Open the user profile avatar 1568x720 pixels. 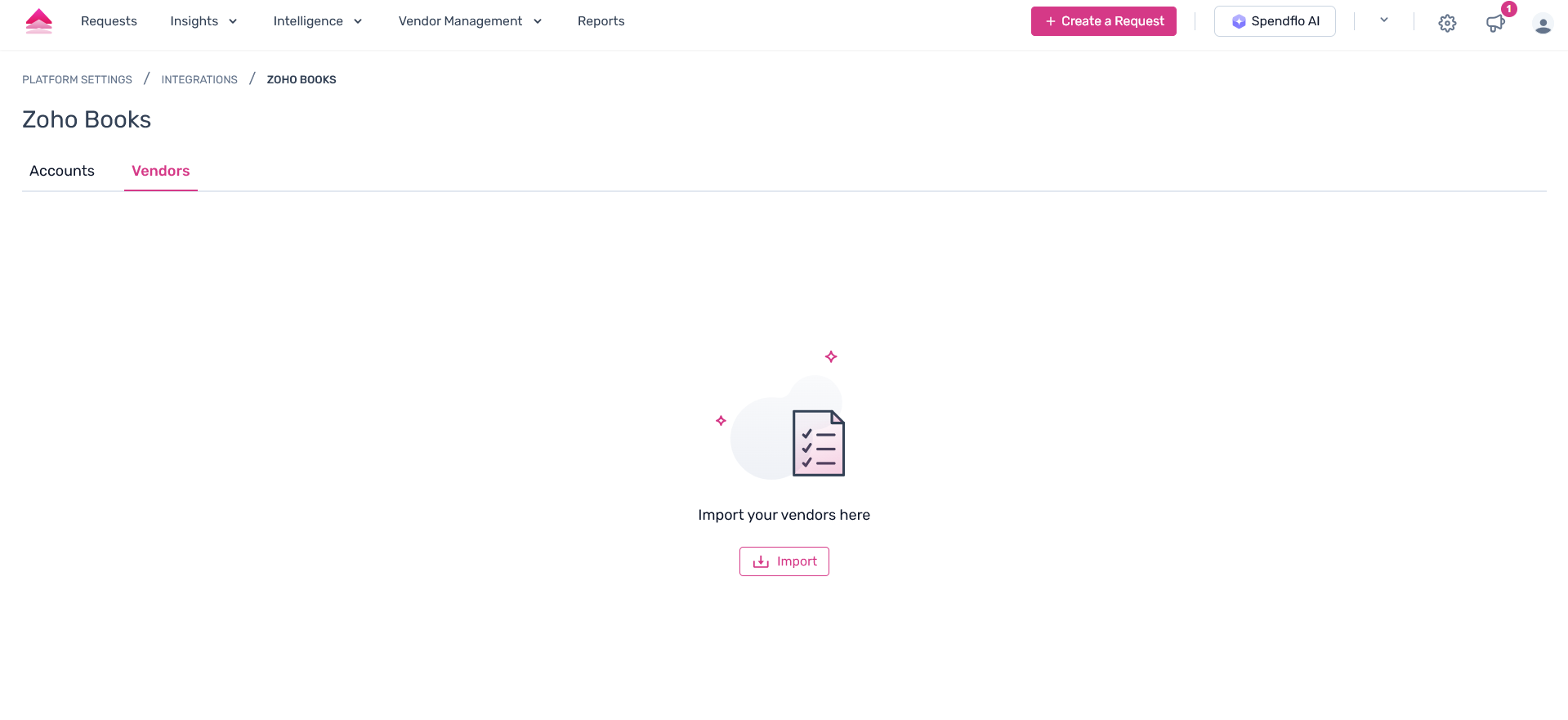click(x=1543, y=24)
